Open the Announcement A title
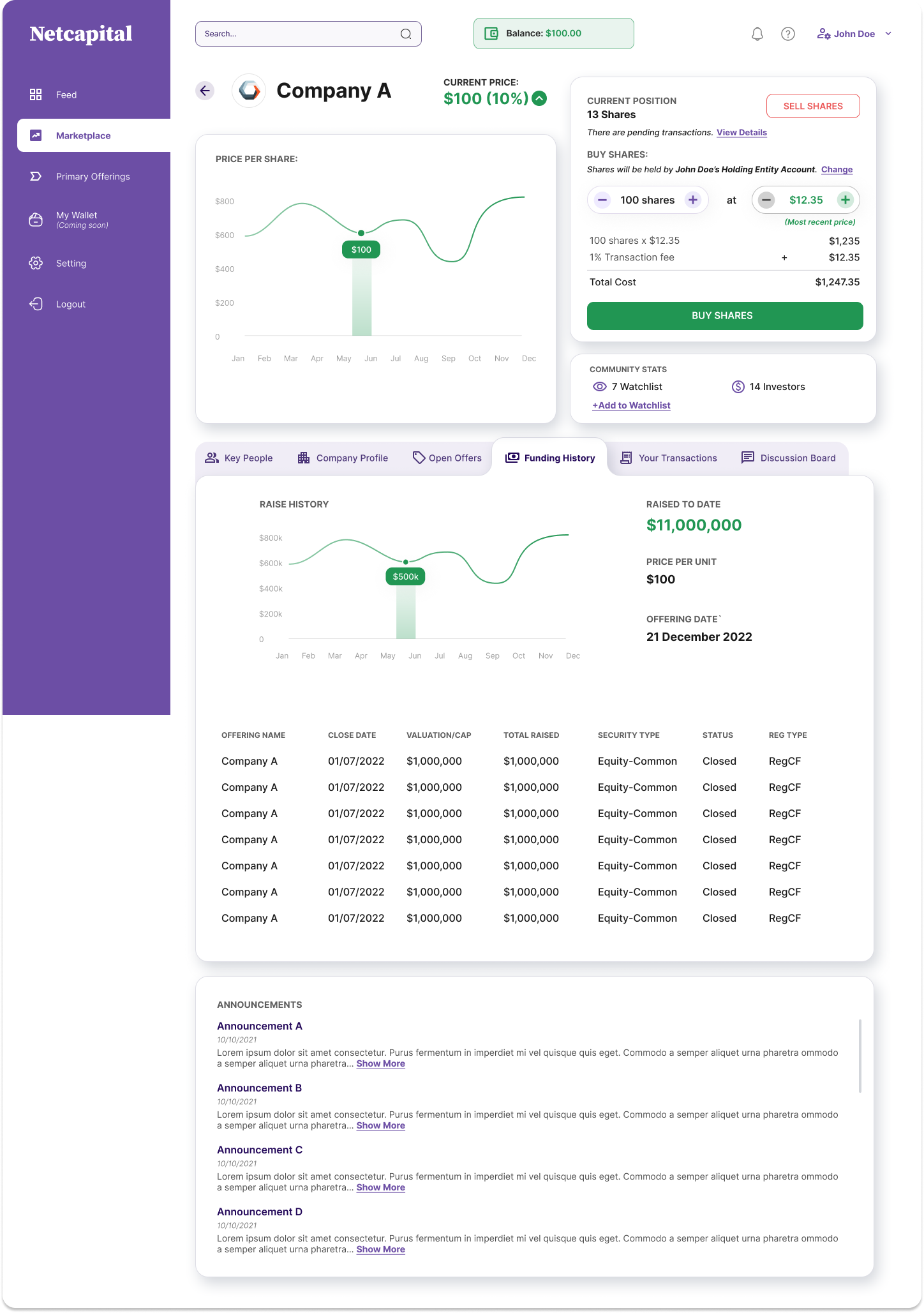Image resolution: width=924 pixels, height=1313 pixels. pyautogui.click(x=260, y=1026)
